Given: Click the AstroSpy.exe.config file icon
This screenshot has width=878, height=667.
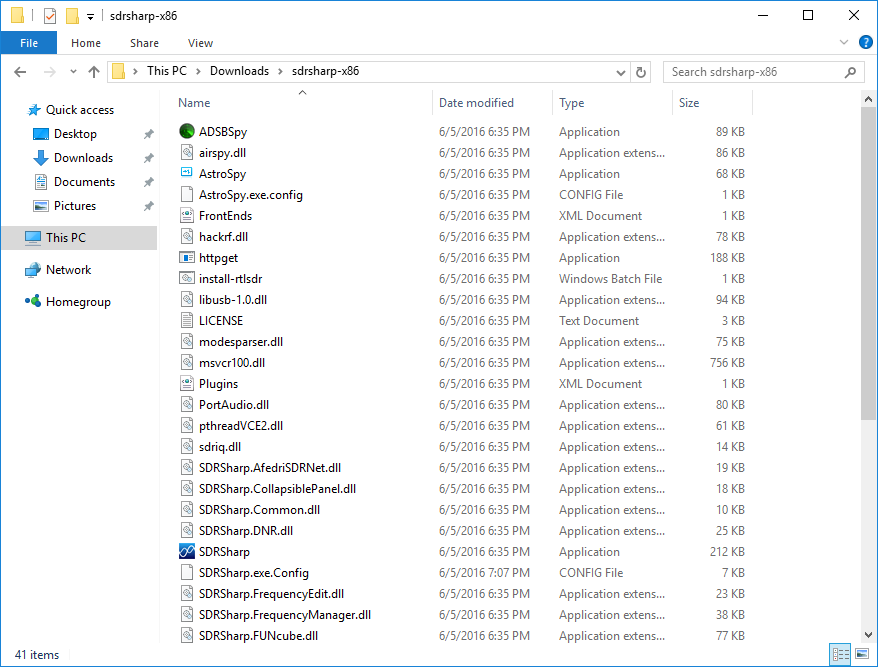Looking at the screenshot, I should [186, 194].
